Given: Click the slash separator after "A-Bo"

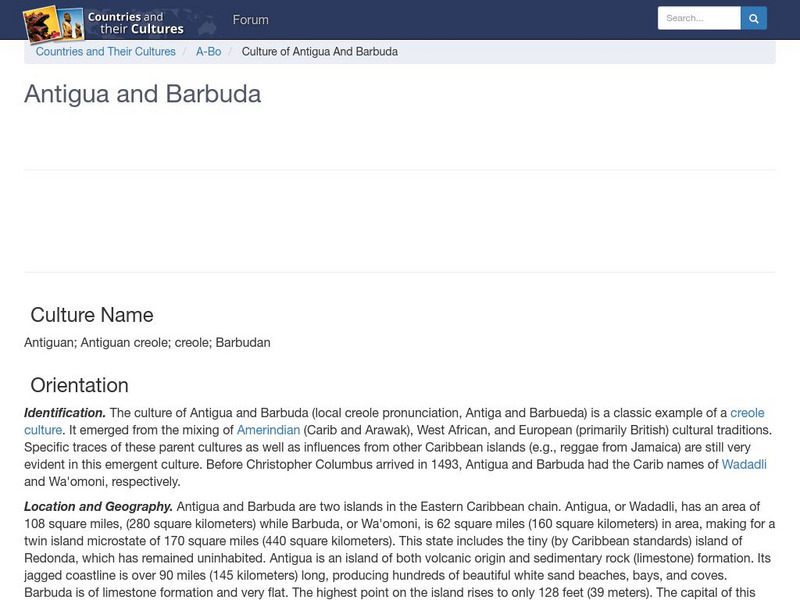Looking at the screenshot, I should pyautogui.click(x=231, y=51).
